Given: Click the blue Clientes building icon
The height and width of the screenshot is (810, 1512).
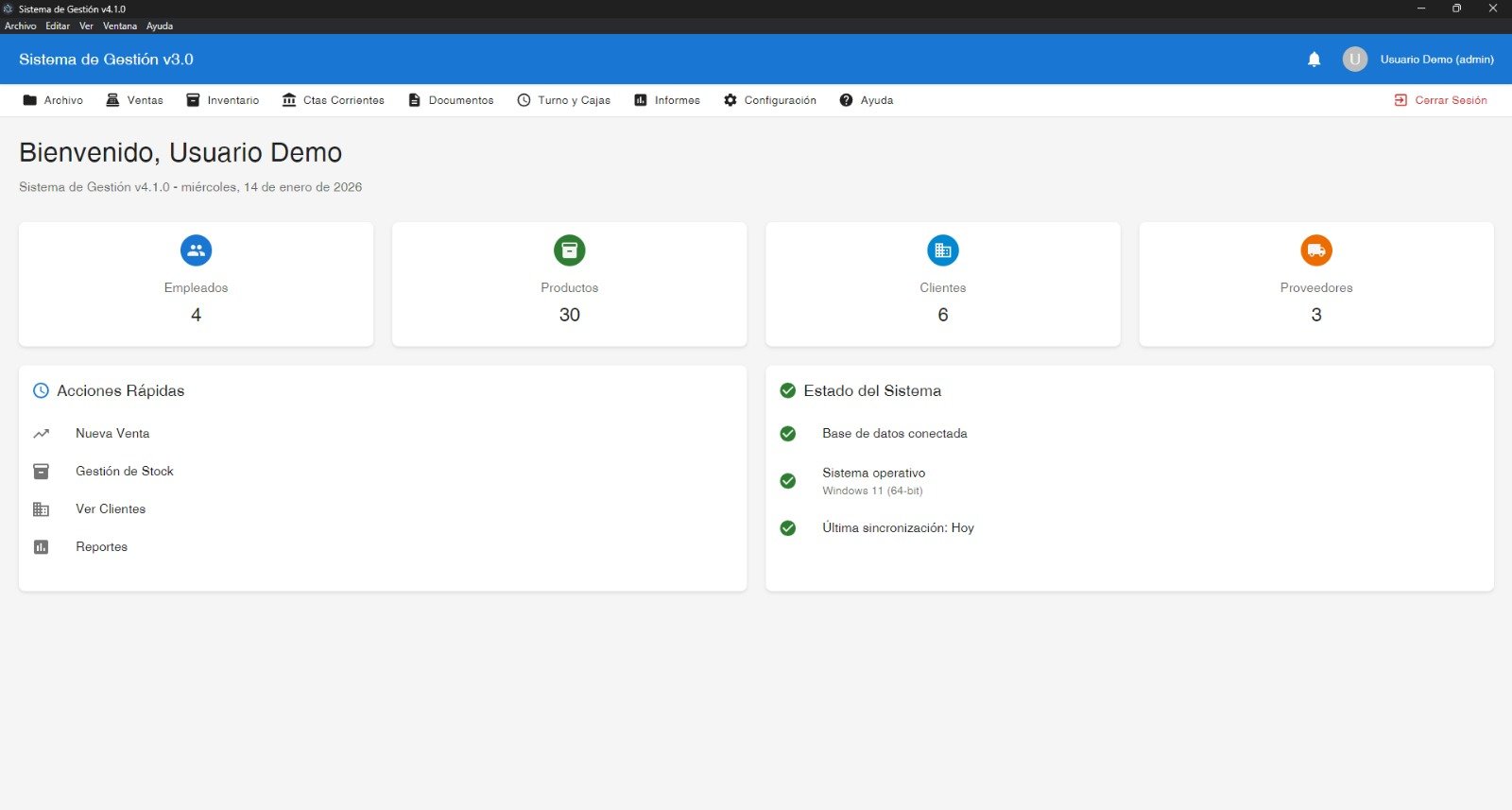Looking at the screenshot, I should [943, 250].
